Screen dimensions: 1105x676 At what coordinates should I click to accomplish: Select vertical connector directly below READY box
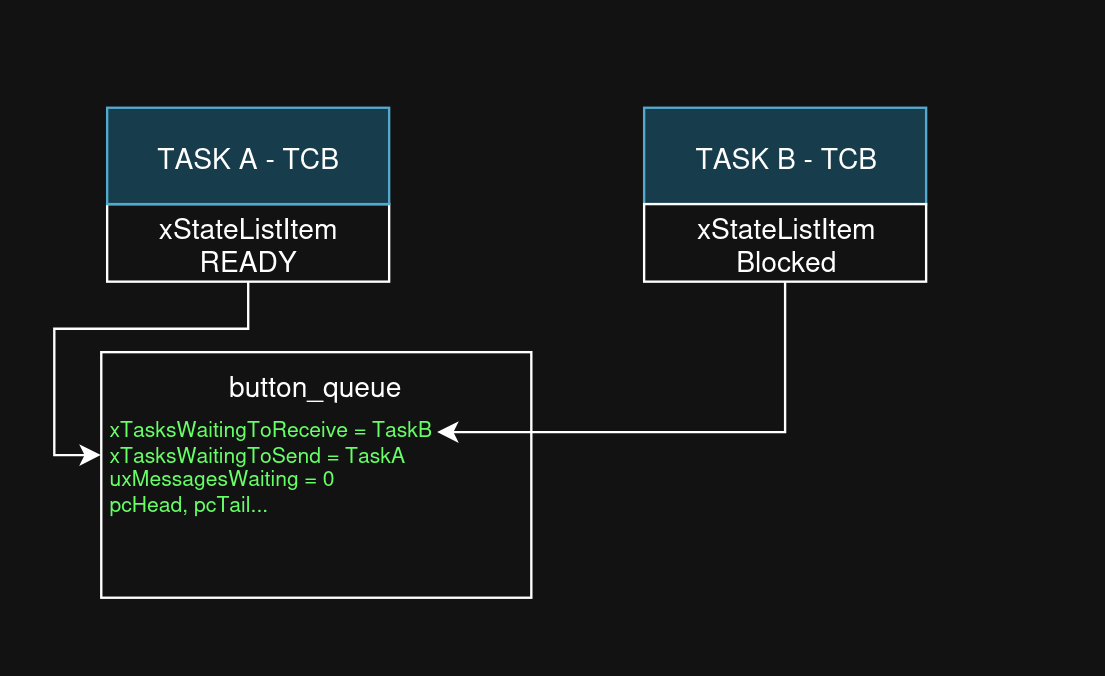pyautogui.click(x=248, y=303)
